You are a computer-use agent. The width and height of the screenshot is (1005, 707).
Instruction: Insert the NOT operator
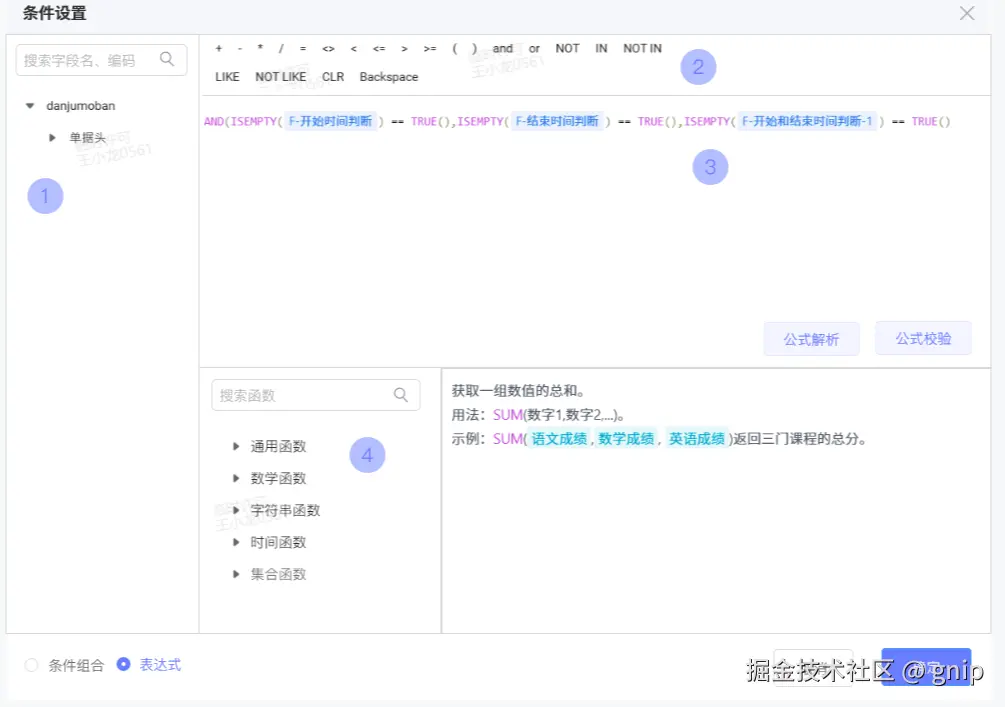click(x=567, y=49)
